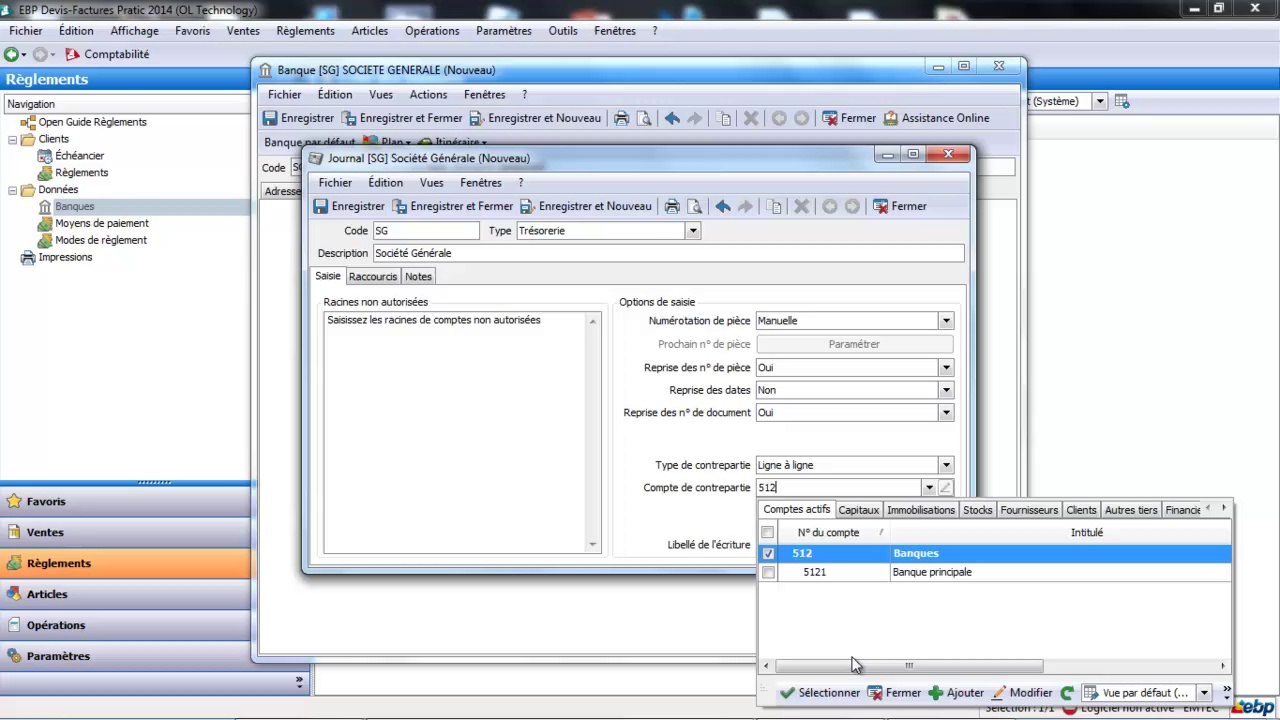Click the green plus Ajouter button
Image resolution: width=1280 pixels, height=720 pixels.
click(956, 692)
